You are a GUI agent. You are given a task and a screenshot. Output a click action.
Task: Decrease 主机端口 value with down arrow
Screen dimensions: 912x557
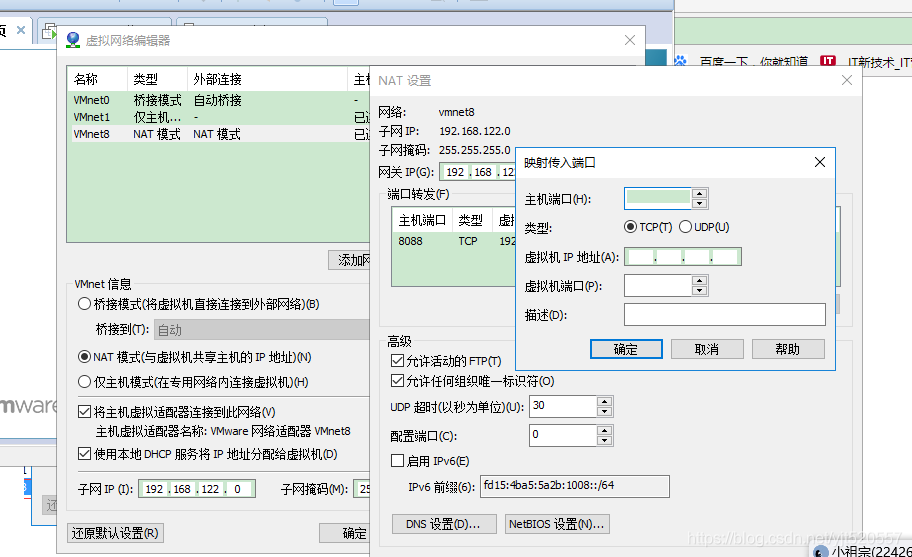[700, 203]
